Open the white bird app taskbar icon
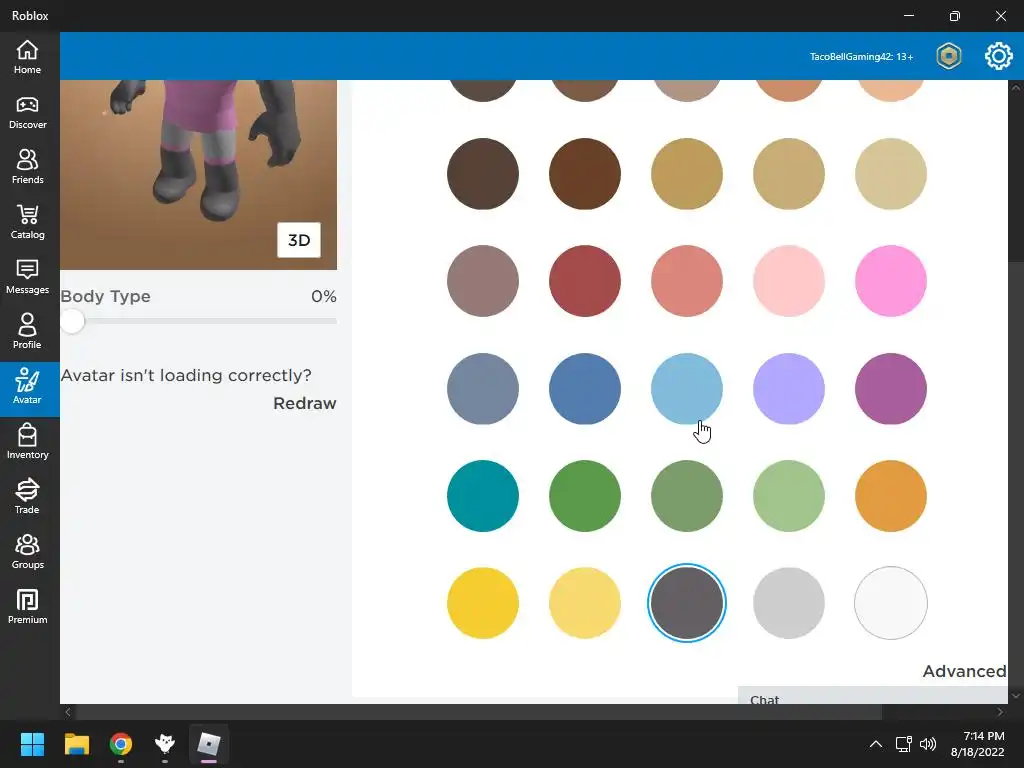Image resolution: width=1024 pixels, height=768 pixels. [165, 744]
